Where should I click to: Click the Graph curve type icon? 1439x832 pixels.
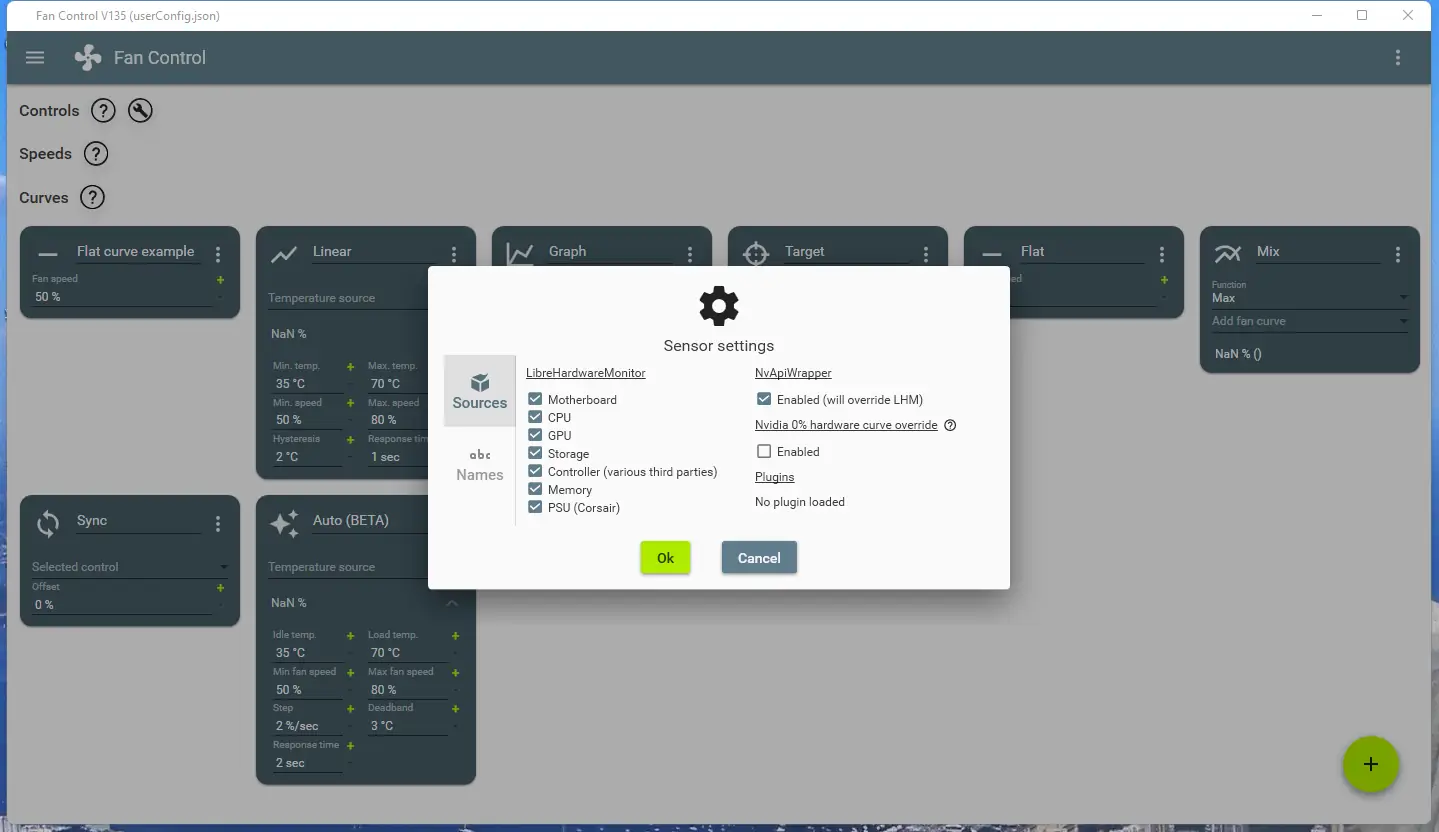520,254
